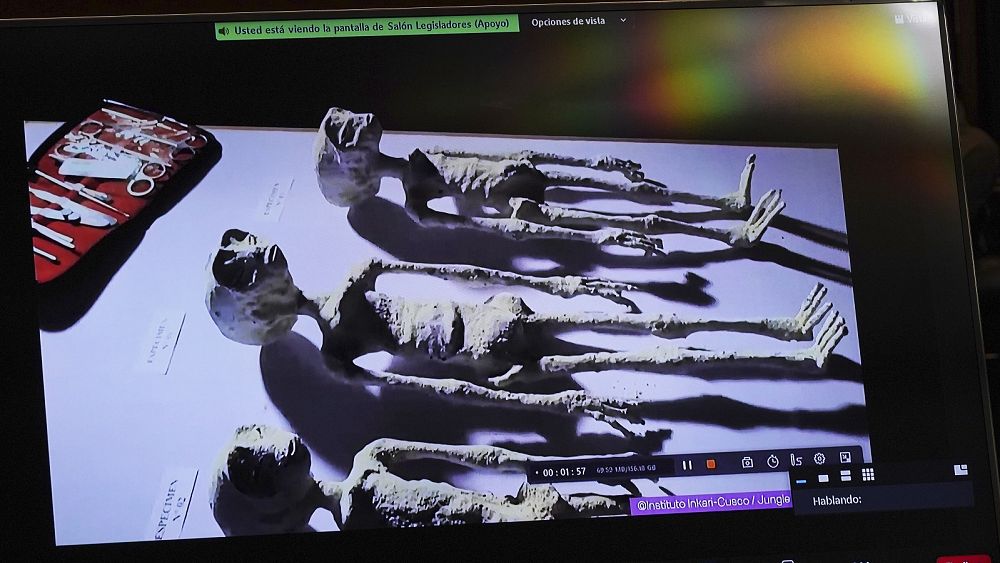Switch to single thumbnail video layout
The height and width of the screenshot is (563, 1000).
[823, 477]
